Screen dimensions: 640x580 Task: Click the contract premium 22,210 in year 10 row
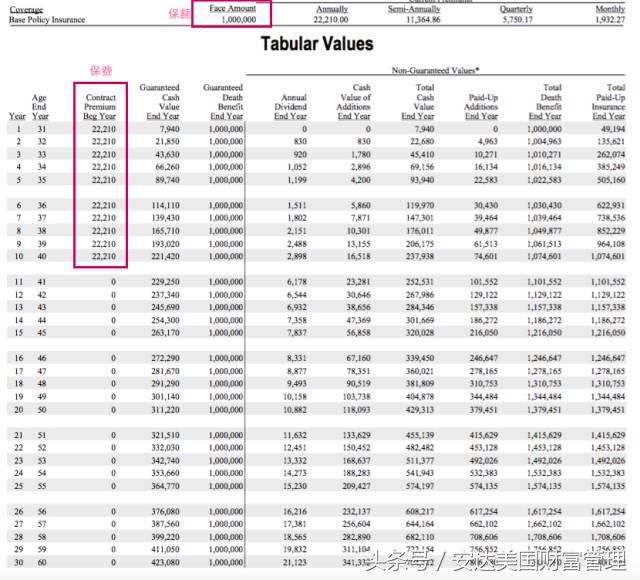(x=104, y=256)
